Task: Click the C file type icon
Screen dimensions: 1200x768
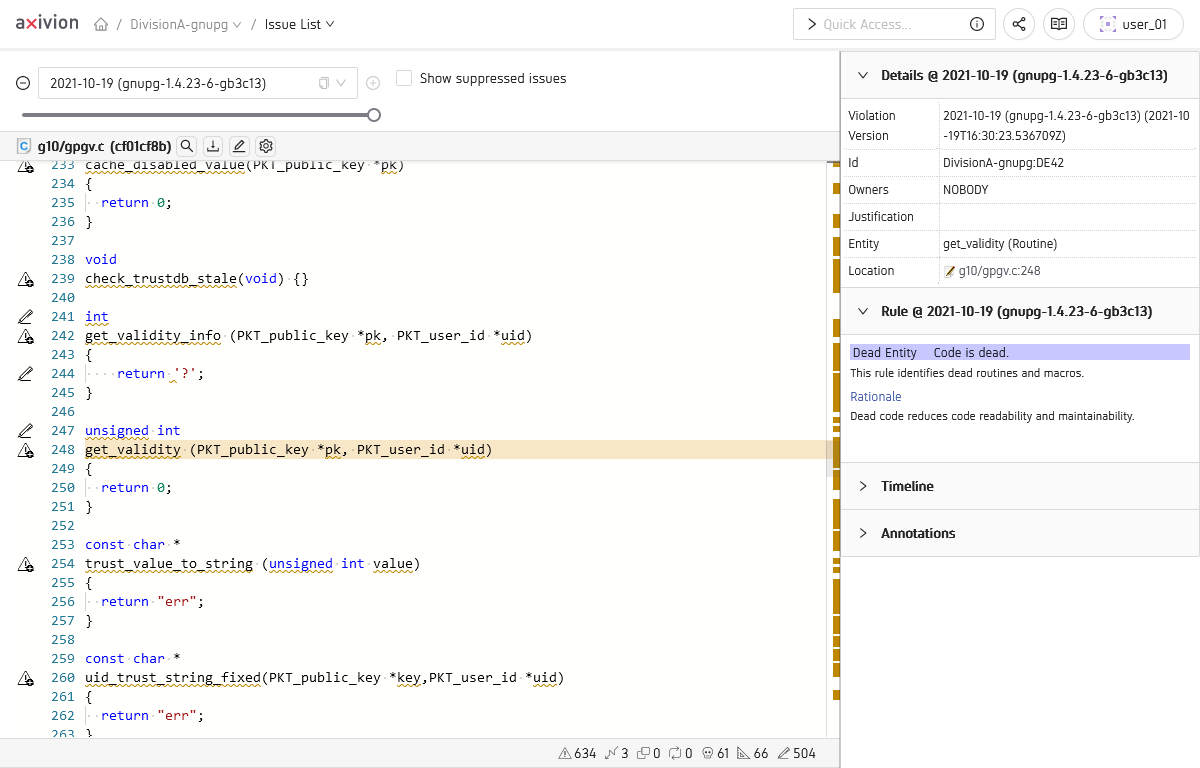Action: [x=24, y=146]
